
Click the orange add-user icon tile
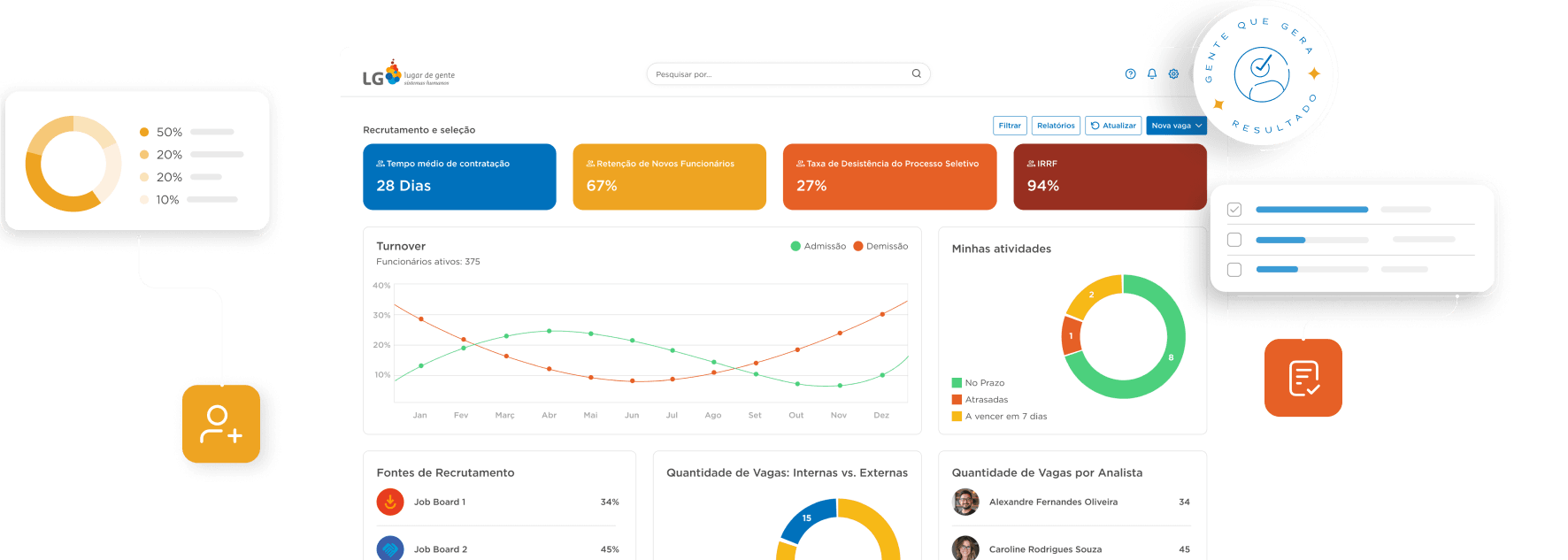tap(221, 424)
